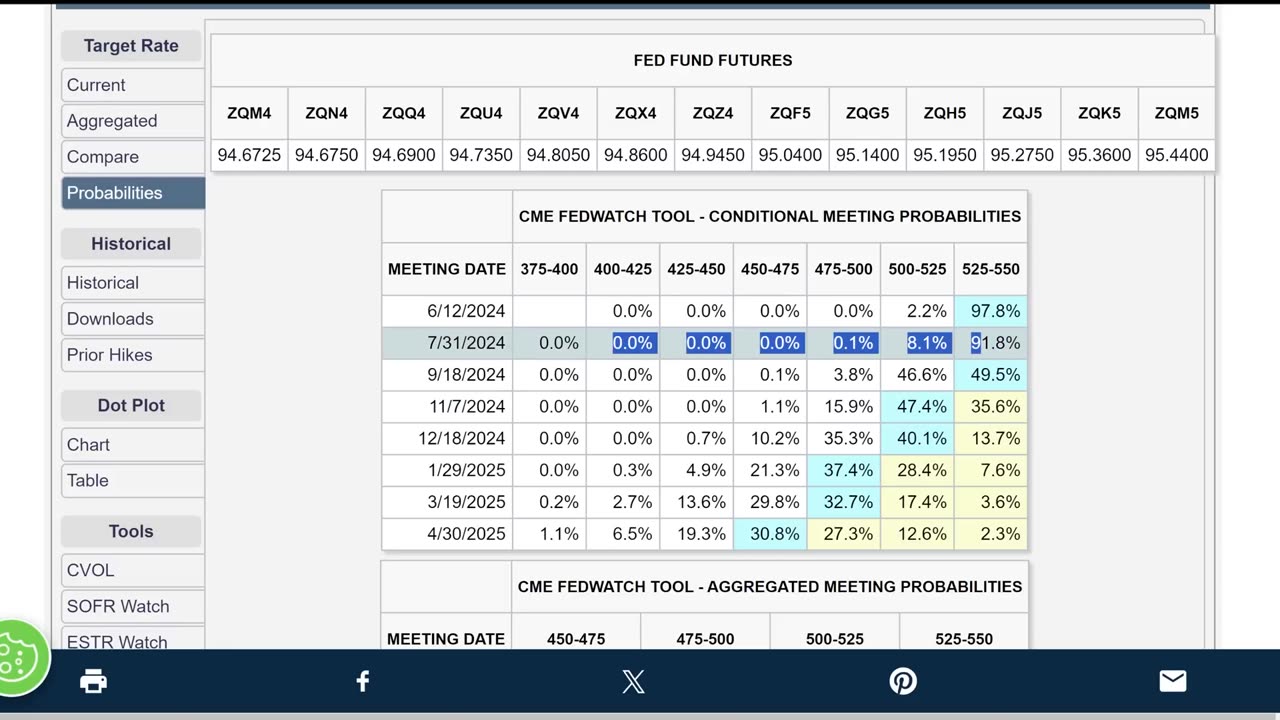
Task: Click the 3/19/2025 meeting date cell
Action: (x=447, y=502)
